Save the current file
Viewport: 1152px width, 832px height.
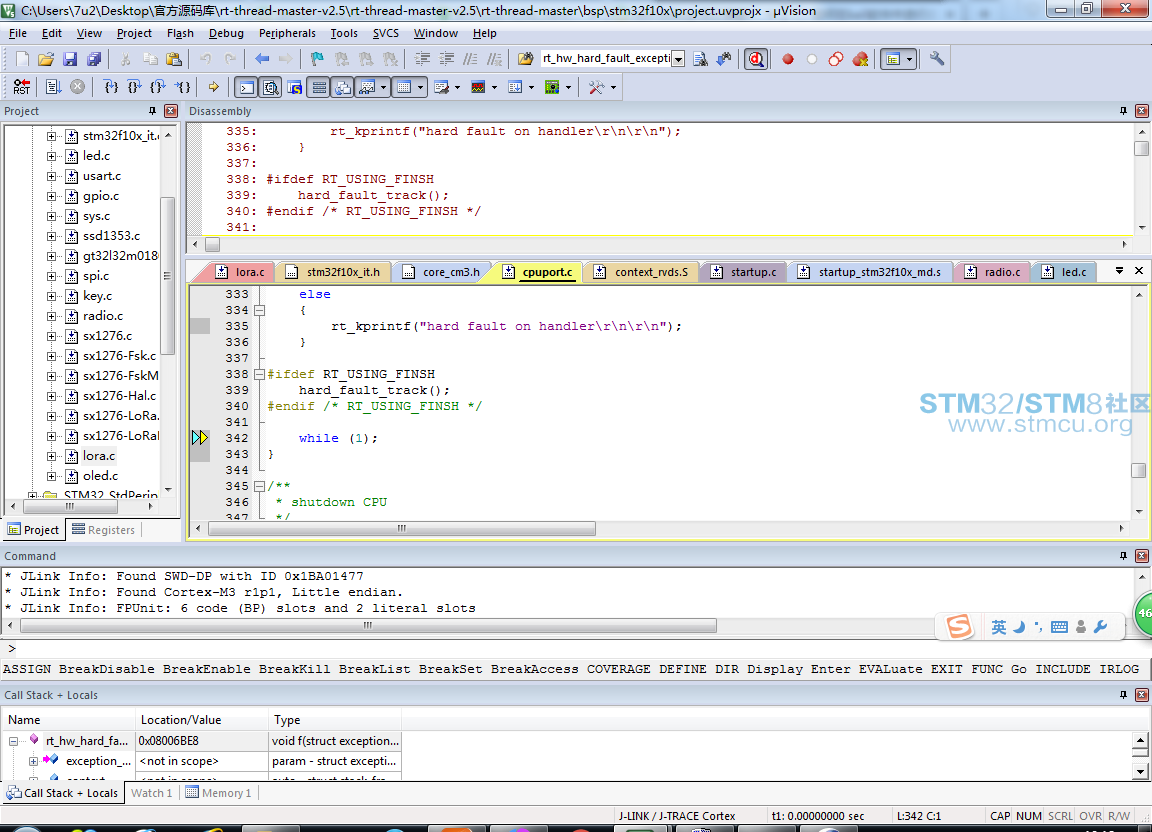[70, 59]
